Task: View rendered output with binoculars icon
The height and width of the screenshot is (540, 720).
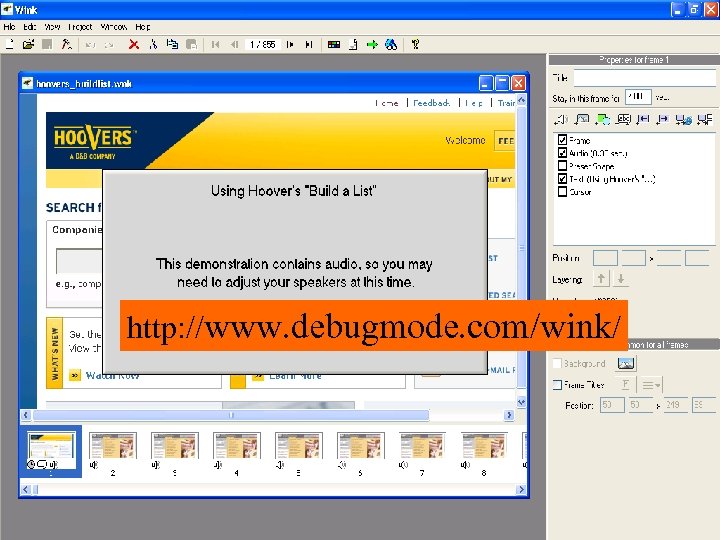Action: (x=391, y=44)
